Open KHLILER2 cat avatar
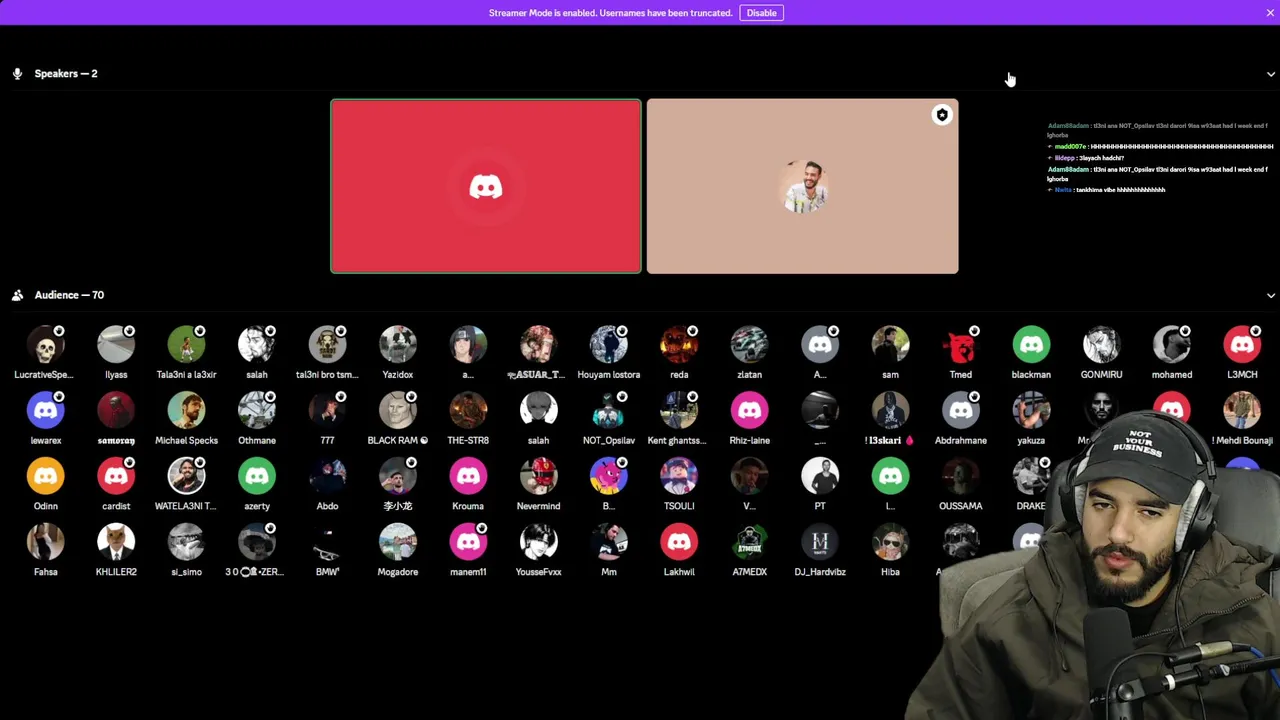The image size is (1280, 720). click(116, 543)
